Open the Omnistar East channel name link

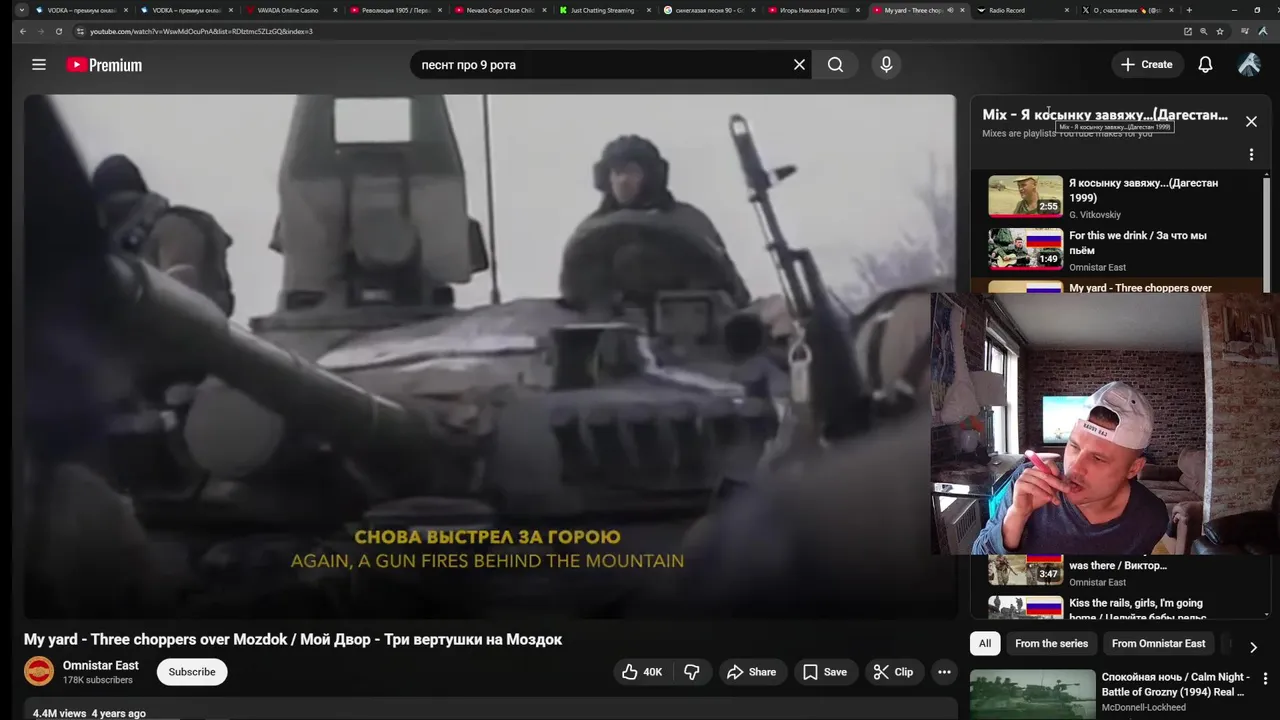point(101,665)
